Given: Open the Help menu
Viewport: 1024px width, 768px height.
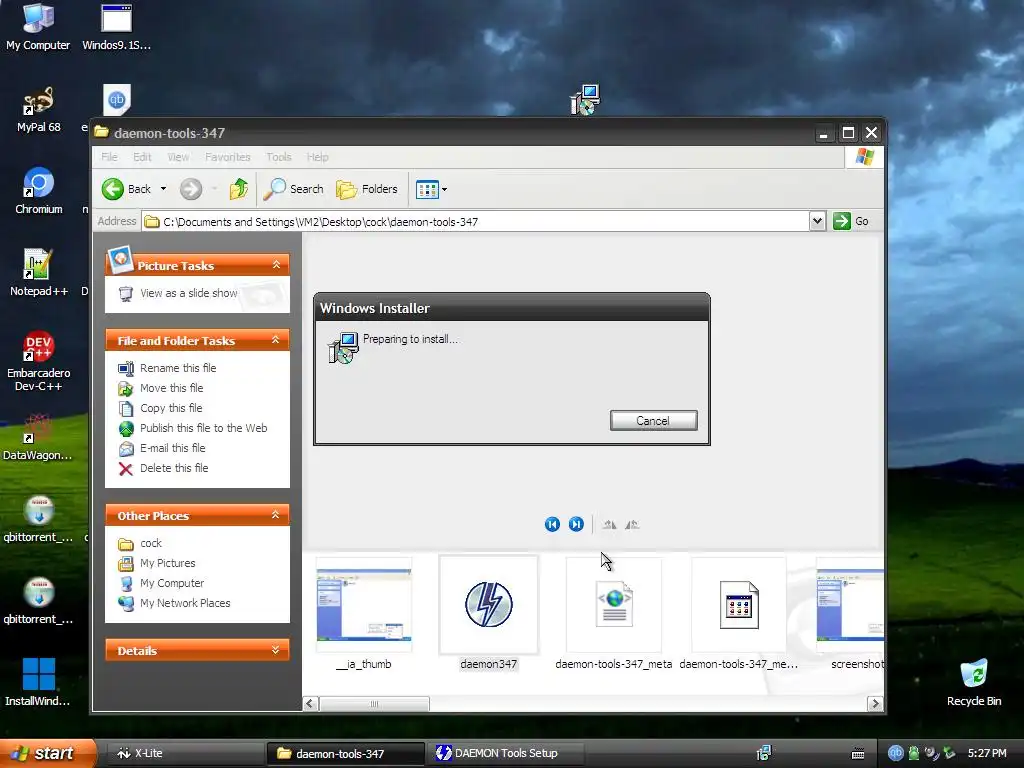Looking at the screenshot, I should pyautogui.click(x=317, y=157).
